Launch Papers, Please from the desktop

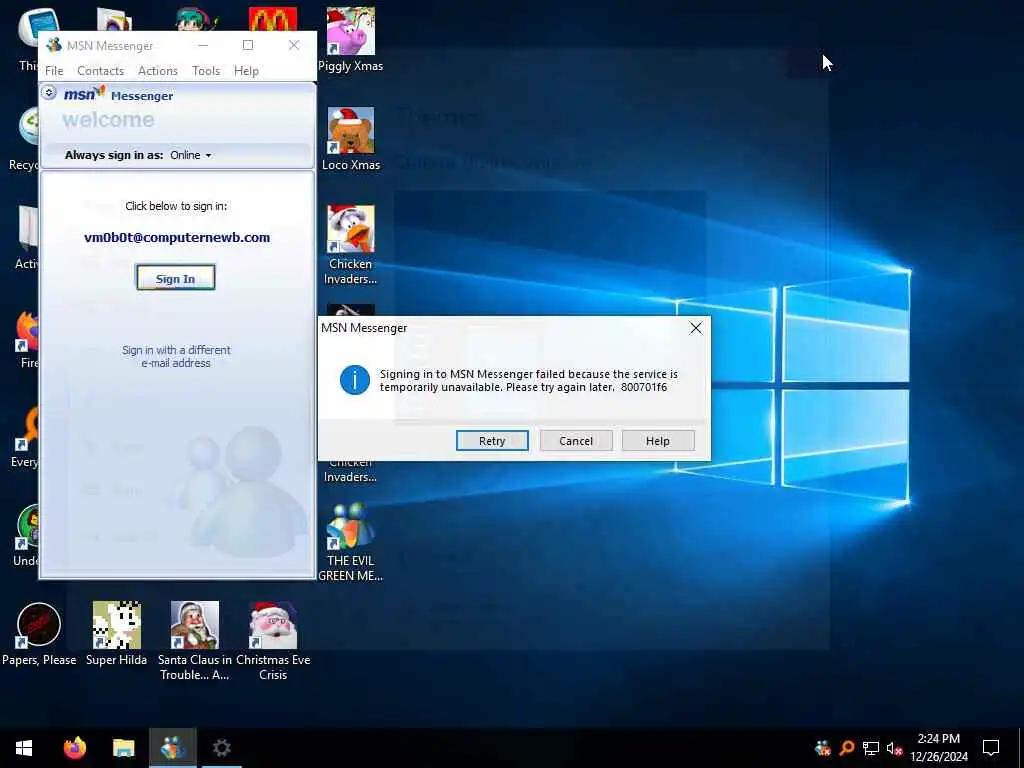(x=39, y=634)
